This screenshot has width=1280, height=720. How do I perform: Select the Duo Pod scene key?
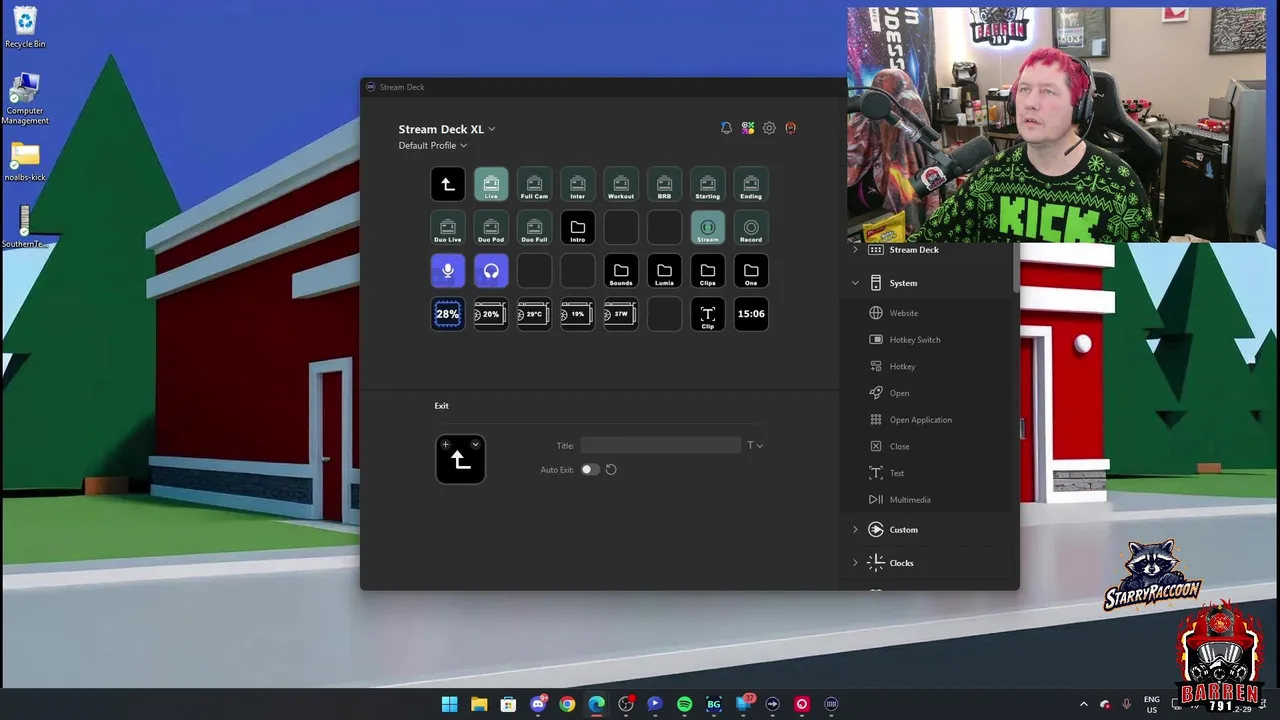point(491,227)
